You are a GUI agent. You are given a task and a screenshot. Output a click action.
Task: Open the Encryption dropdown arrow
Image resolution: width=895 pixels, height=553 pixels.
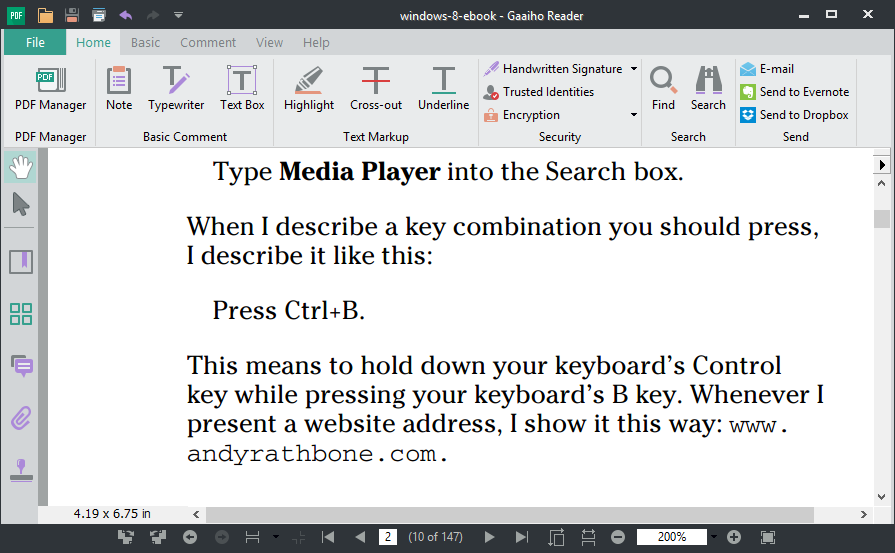(633, 115)
